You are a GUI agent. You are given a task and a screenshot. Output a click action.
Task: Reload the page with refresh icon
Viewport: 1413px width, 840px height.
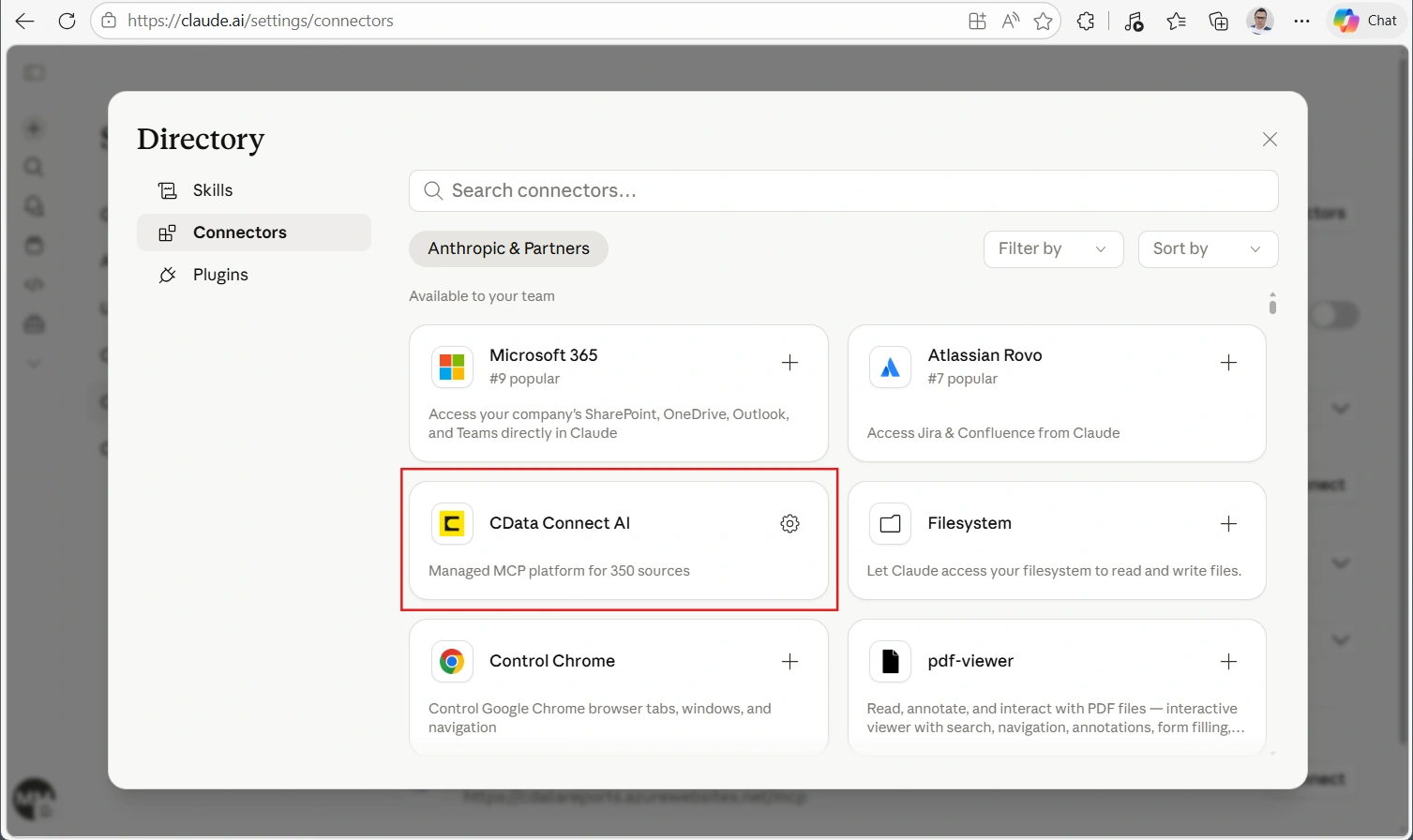point(67,21)
